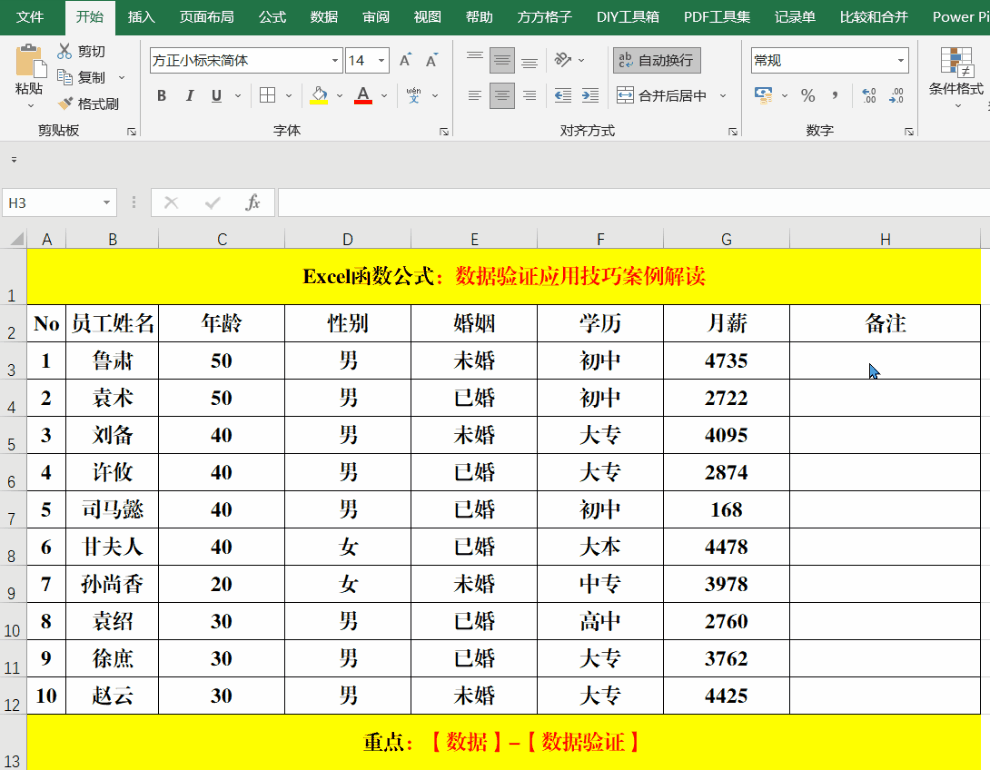990x770 pixels.
Task: Select the Format Painter brush
Action: pos(65,104)
